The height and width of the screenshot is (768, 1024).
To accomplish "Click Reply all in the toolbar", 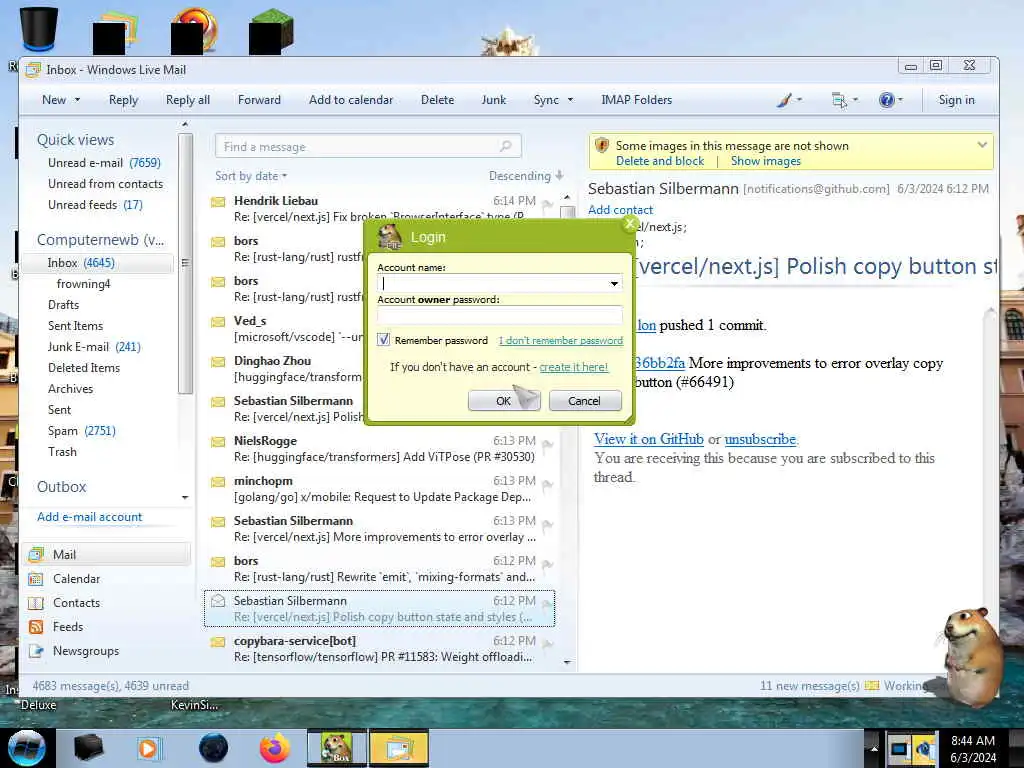I will coord(188,100).
